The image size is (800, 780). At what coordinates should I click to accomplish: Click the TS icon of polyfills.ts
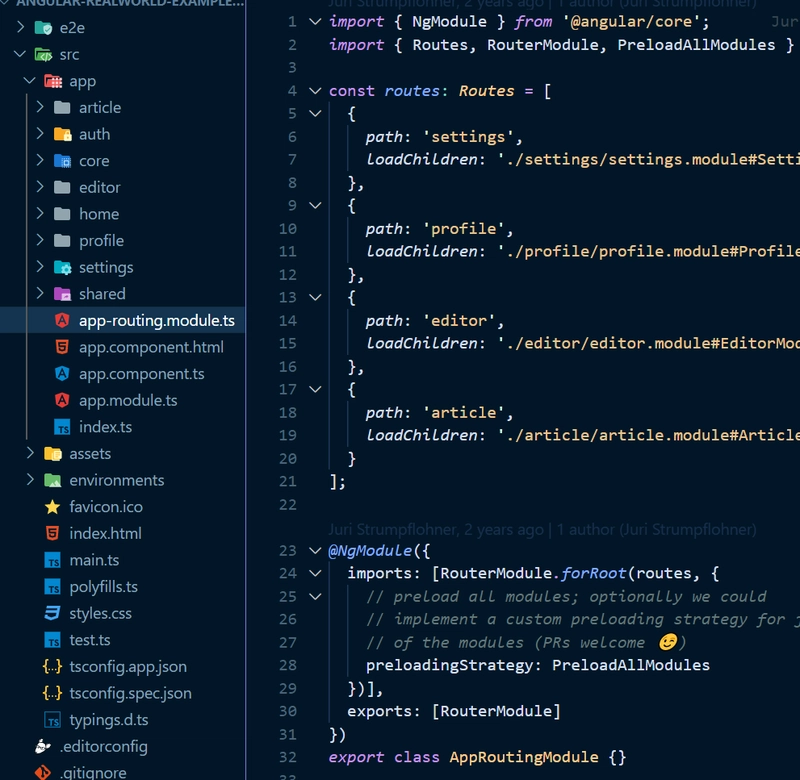53,587
